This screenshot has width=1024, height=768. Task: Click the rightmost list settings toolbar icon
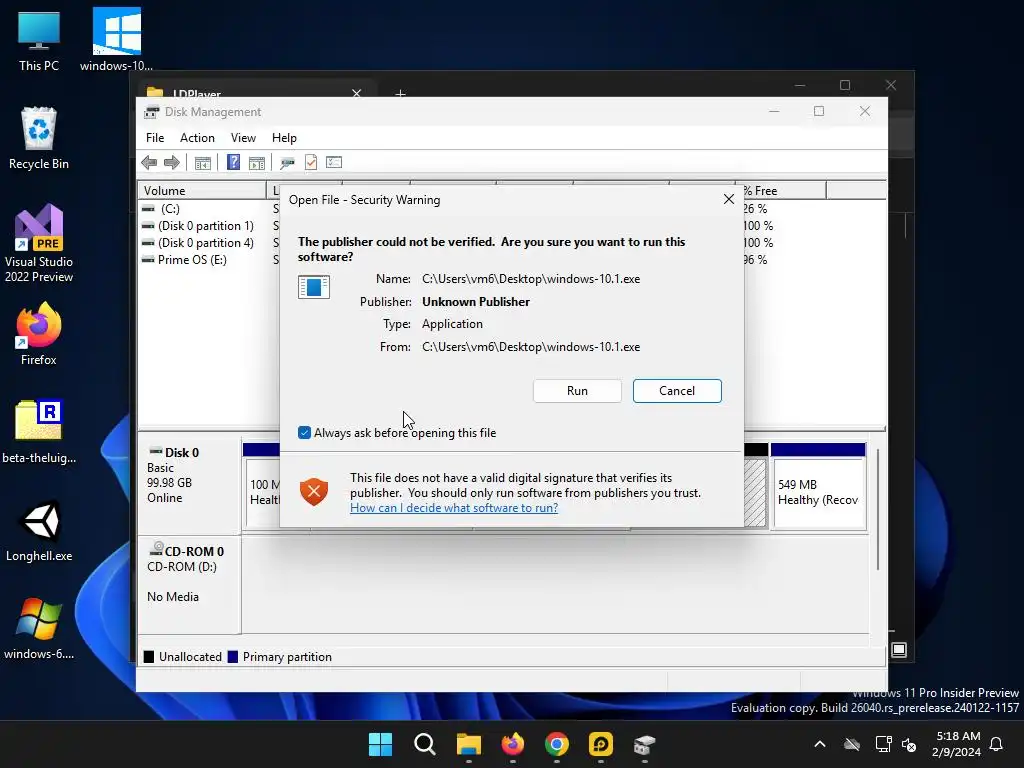[334, 163]
